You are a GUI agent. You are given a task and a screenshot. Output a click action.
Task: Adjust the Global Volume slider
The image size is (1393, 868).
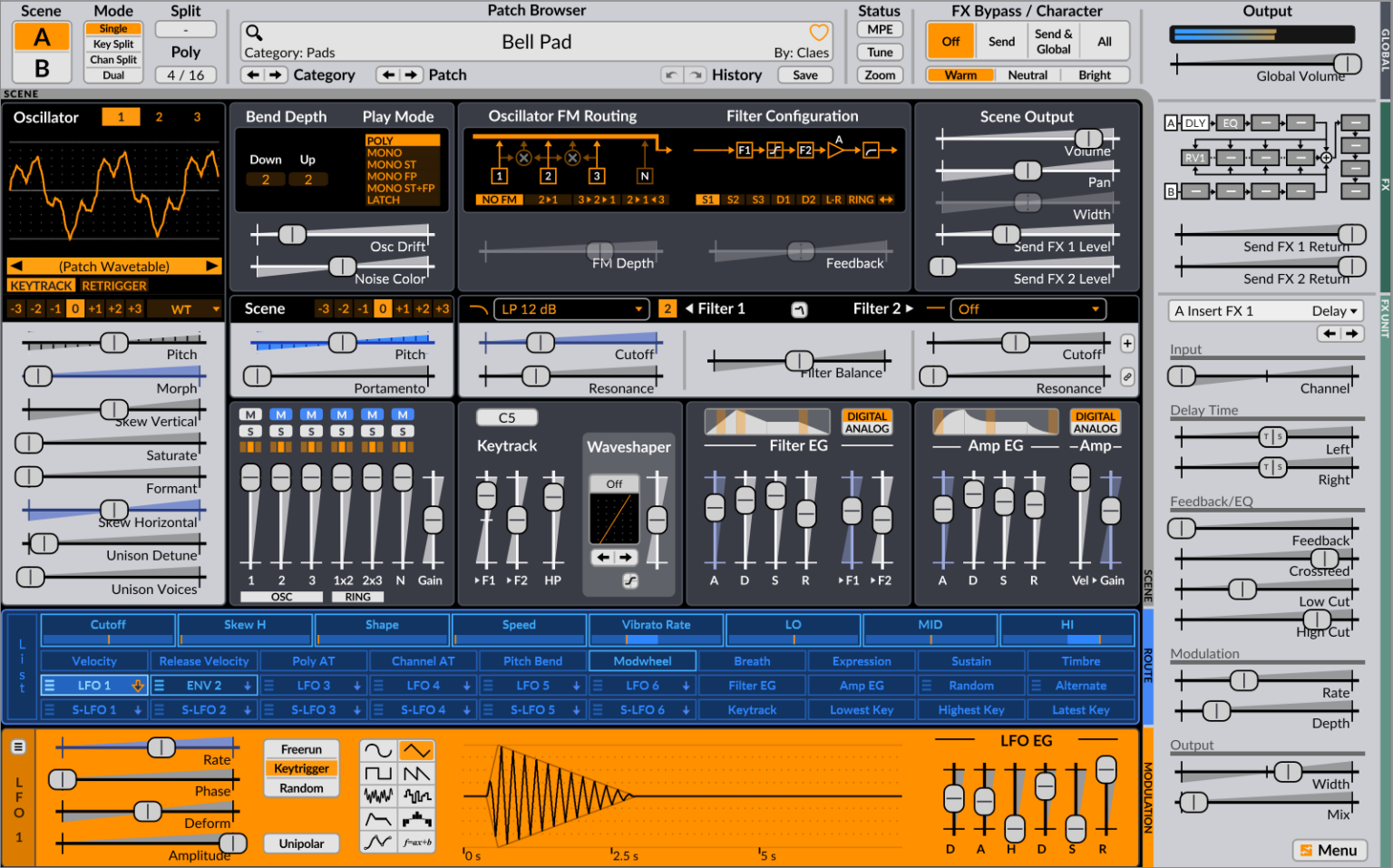click(x=1346, y=63)
